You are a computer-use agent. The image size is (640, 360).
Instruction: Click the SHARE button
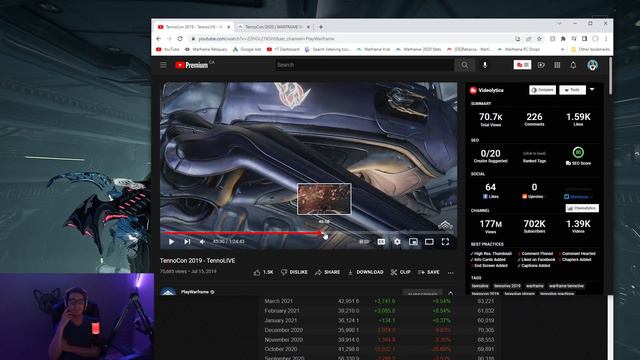tap(327, 272)
